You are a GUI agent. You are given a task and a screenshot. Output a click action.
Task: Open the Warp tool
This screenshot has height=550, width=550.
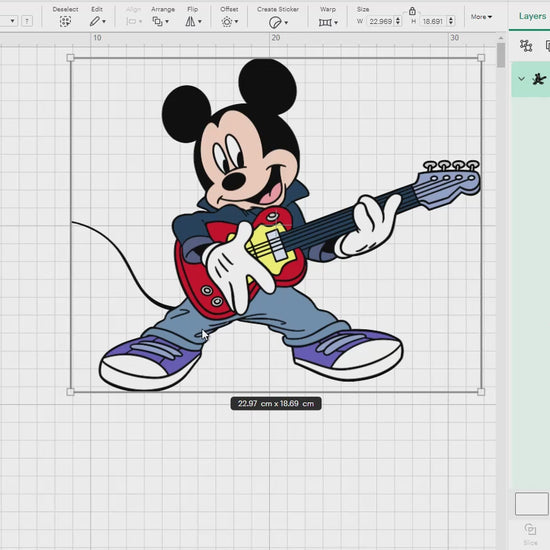click(x=325, y=22)
